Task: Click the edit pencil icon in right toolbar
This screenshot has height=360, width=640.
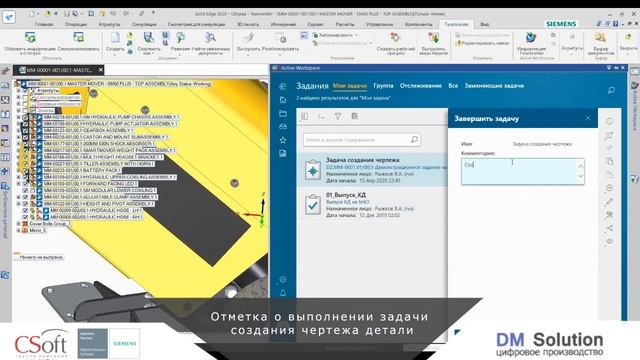Action: point(609,201)
